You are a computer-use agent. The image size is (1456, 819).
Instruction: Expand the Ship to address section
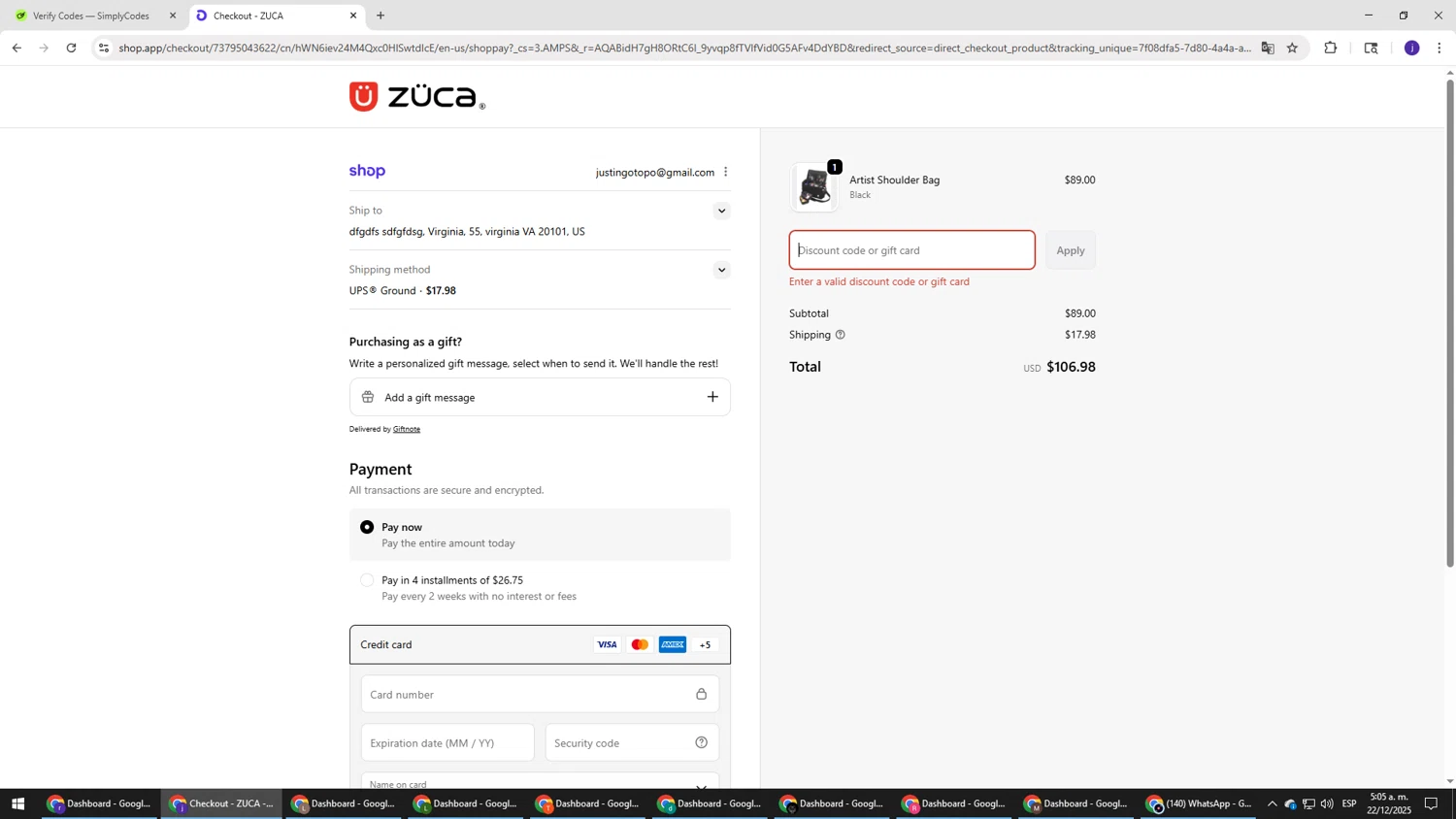click(721, 211)
